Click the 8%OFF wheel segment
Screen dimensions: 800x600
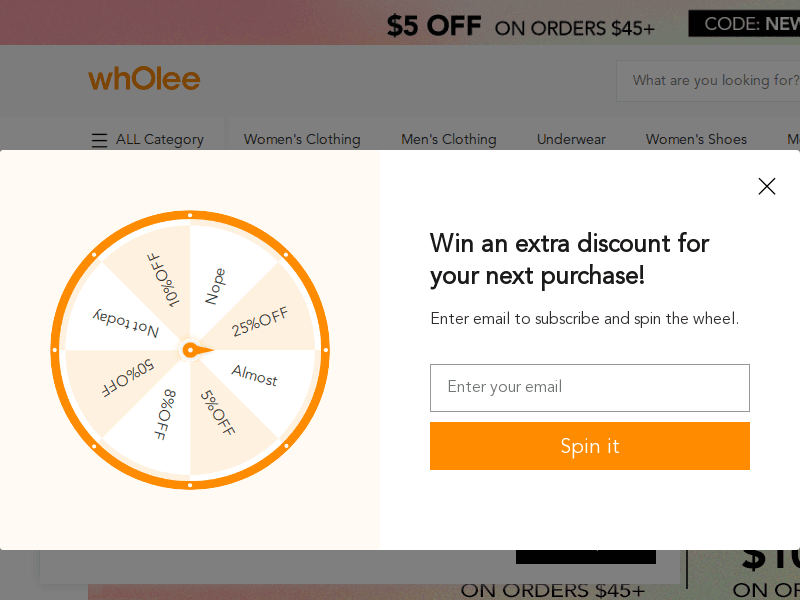coord(165,414)
